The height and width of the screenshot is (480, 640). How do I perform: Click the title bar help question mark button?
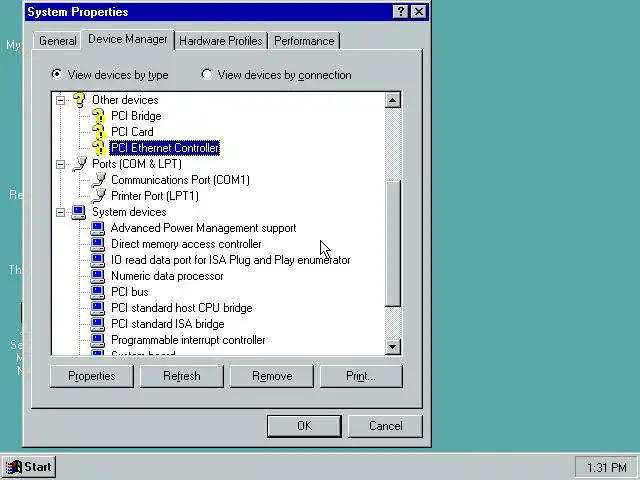401,12
